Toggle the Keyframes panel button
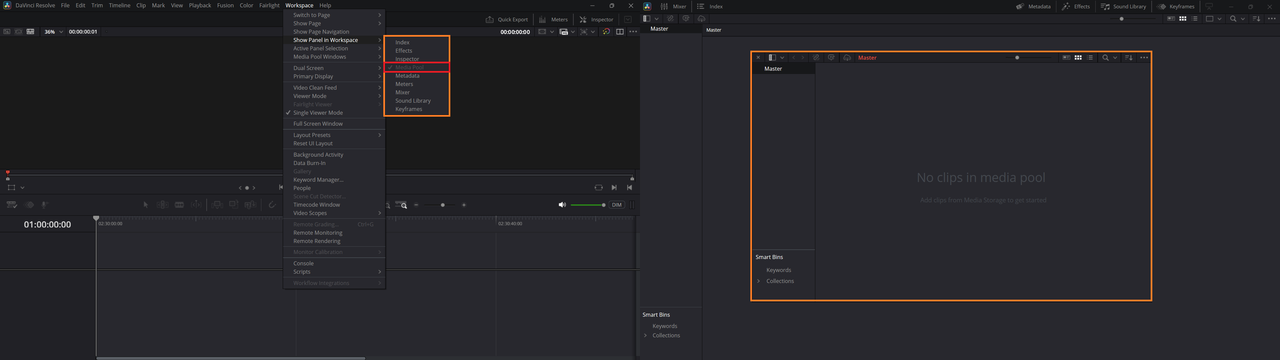The width and height of the screenshot is (1280, 360). point(1176,6)
